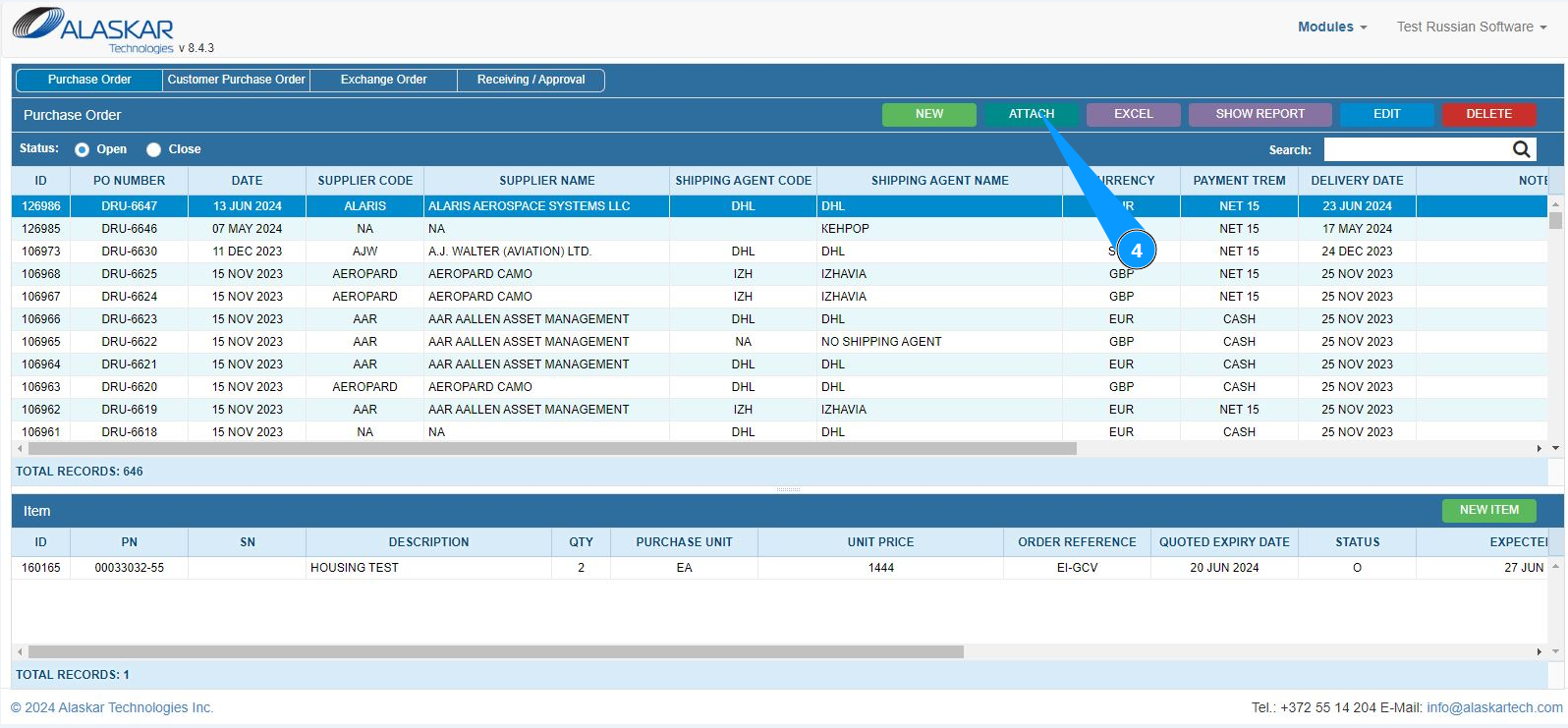Export list with the EXCEL button
Viewport: 1568px width, 728px height.
1133,114
